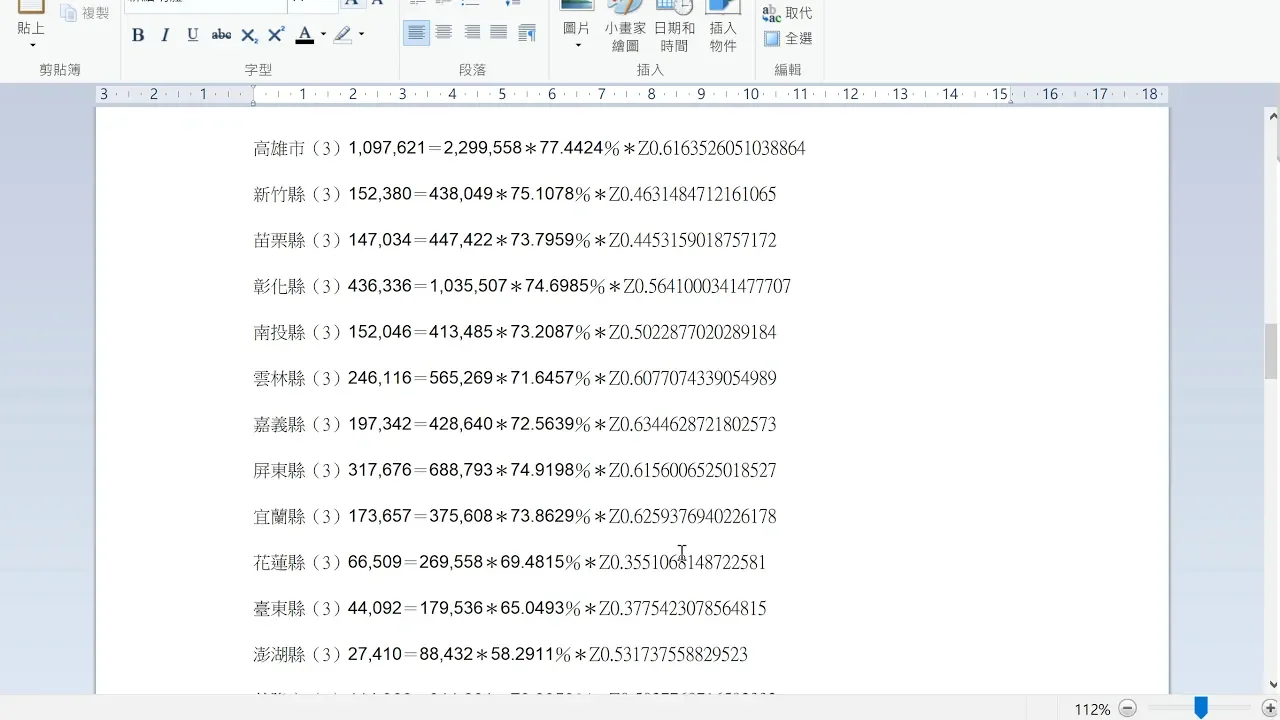The width and height of the screenshot is (1280, 720).
Task: Open the paragraph settings dialog icon
Action: pos(527,33)
